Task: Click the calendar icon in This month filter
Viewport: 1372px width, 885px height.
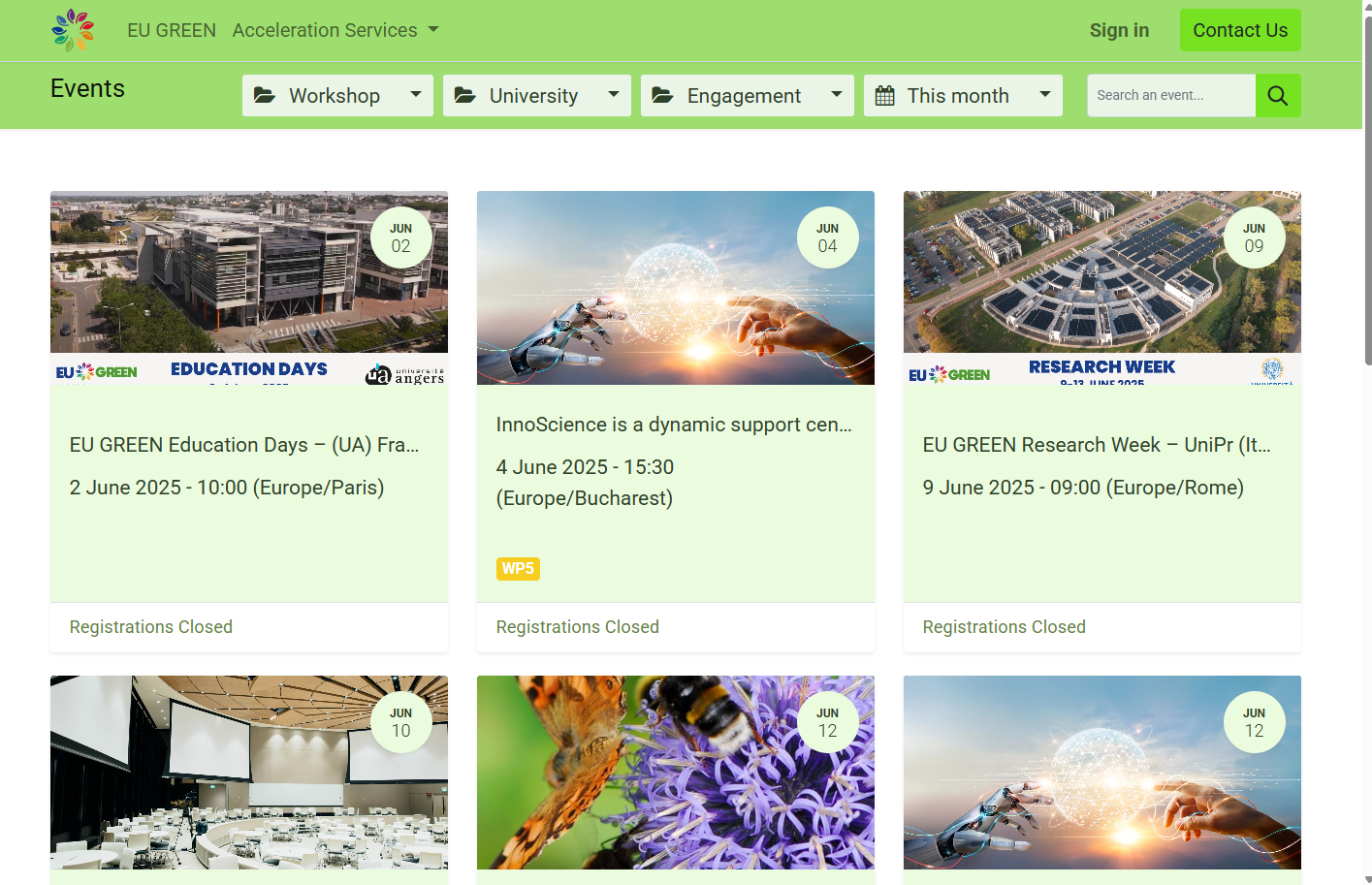Action: (x=884, y=95)
